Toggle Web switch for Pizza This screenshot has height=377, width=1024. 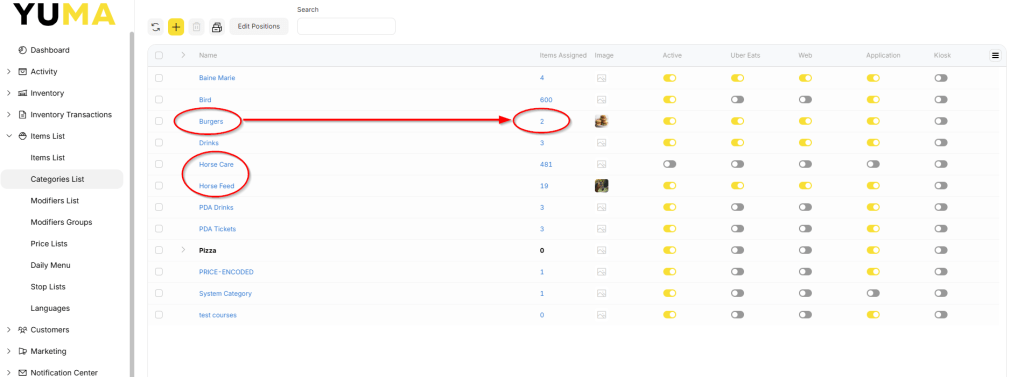pos(805,250)
